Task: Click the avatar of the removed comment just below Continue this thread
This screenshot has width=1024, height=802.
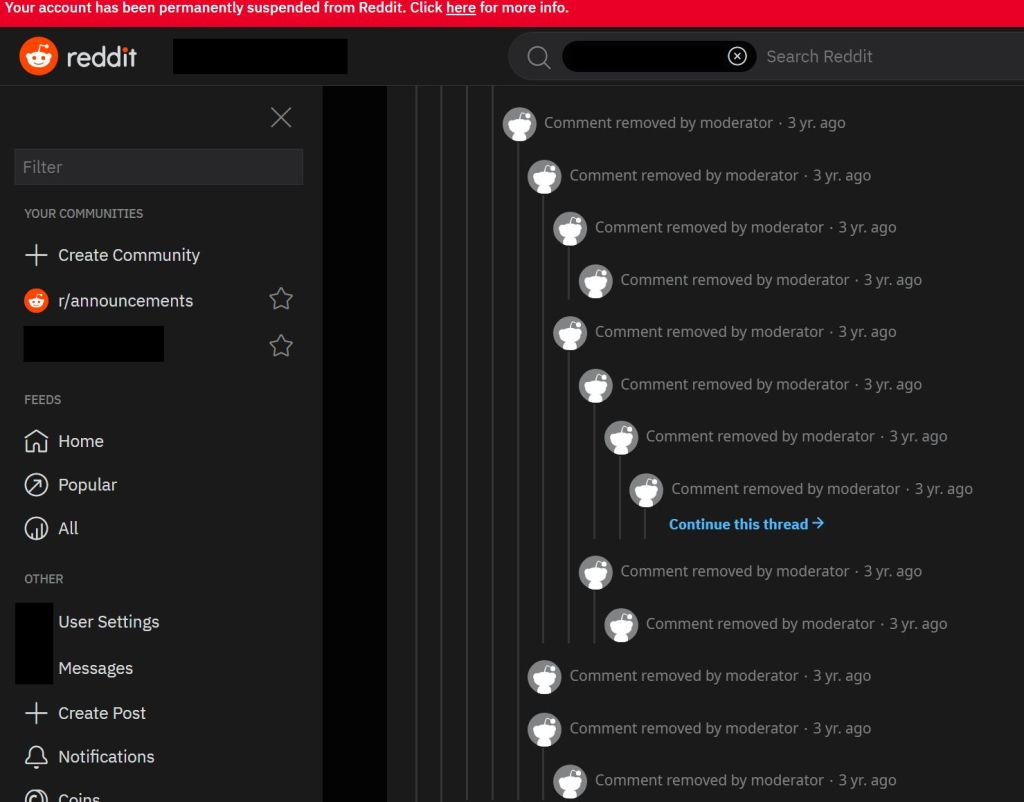Action: click(x=595, y=572)
